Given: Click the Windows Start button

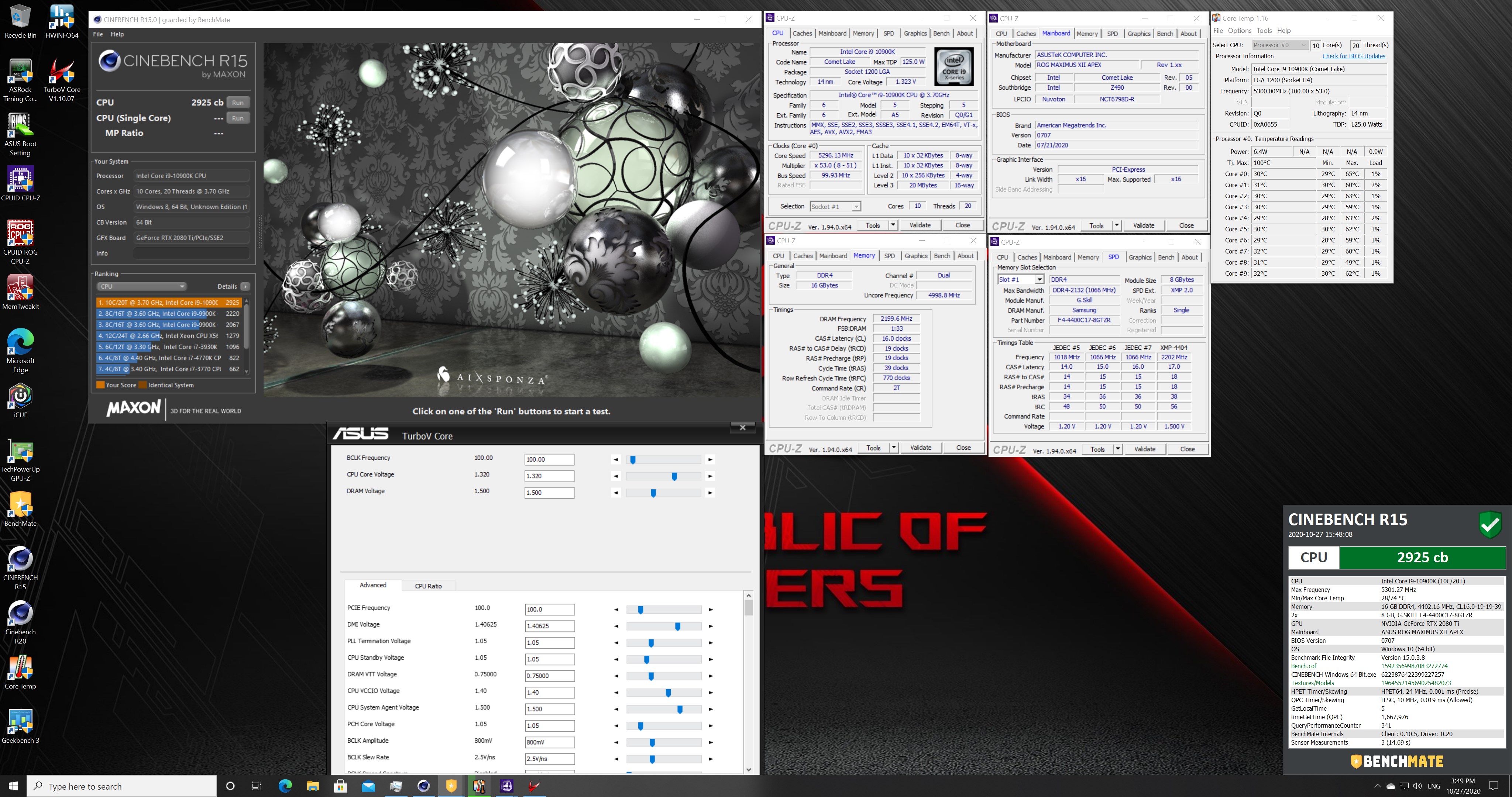Looking at the screenshot, I should tap(13, 786).
